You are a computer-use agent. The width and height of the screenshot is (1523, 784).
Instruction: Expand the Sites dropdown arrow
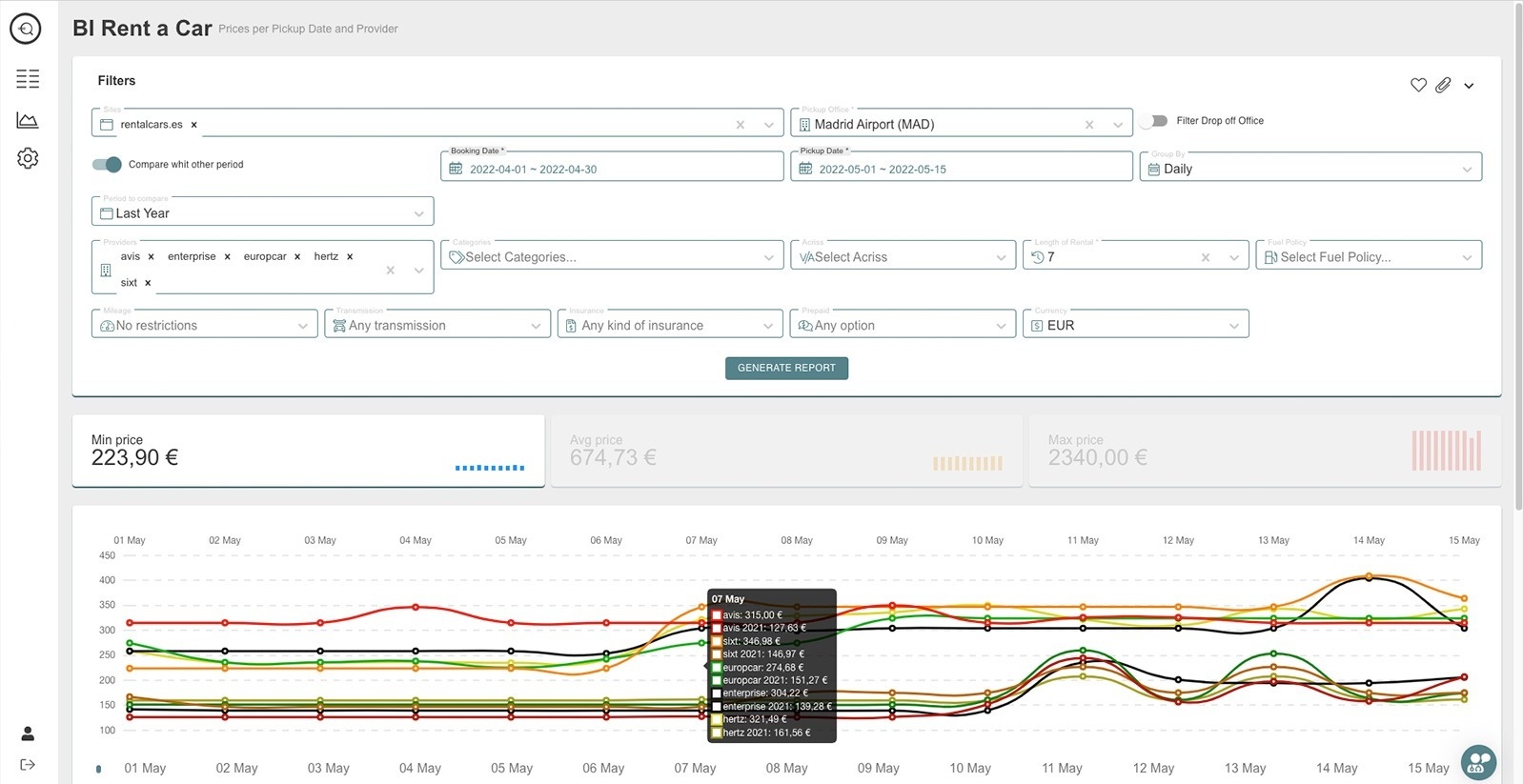(769, 125)
